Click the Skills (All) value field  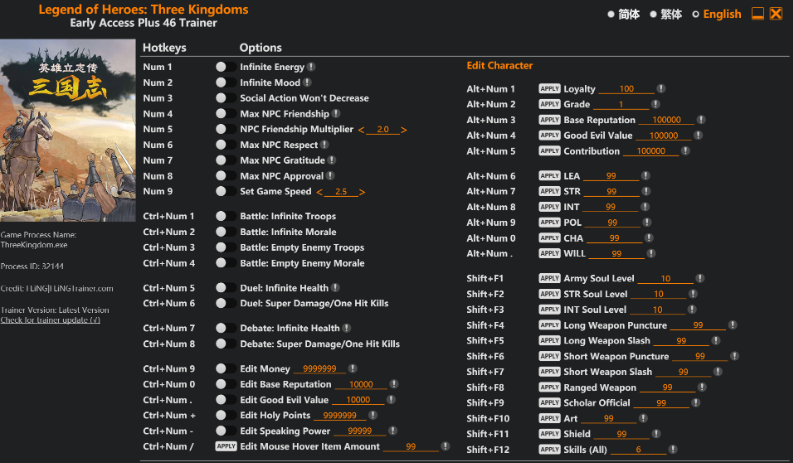coord(638,449)
